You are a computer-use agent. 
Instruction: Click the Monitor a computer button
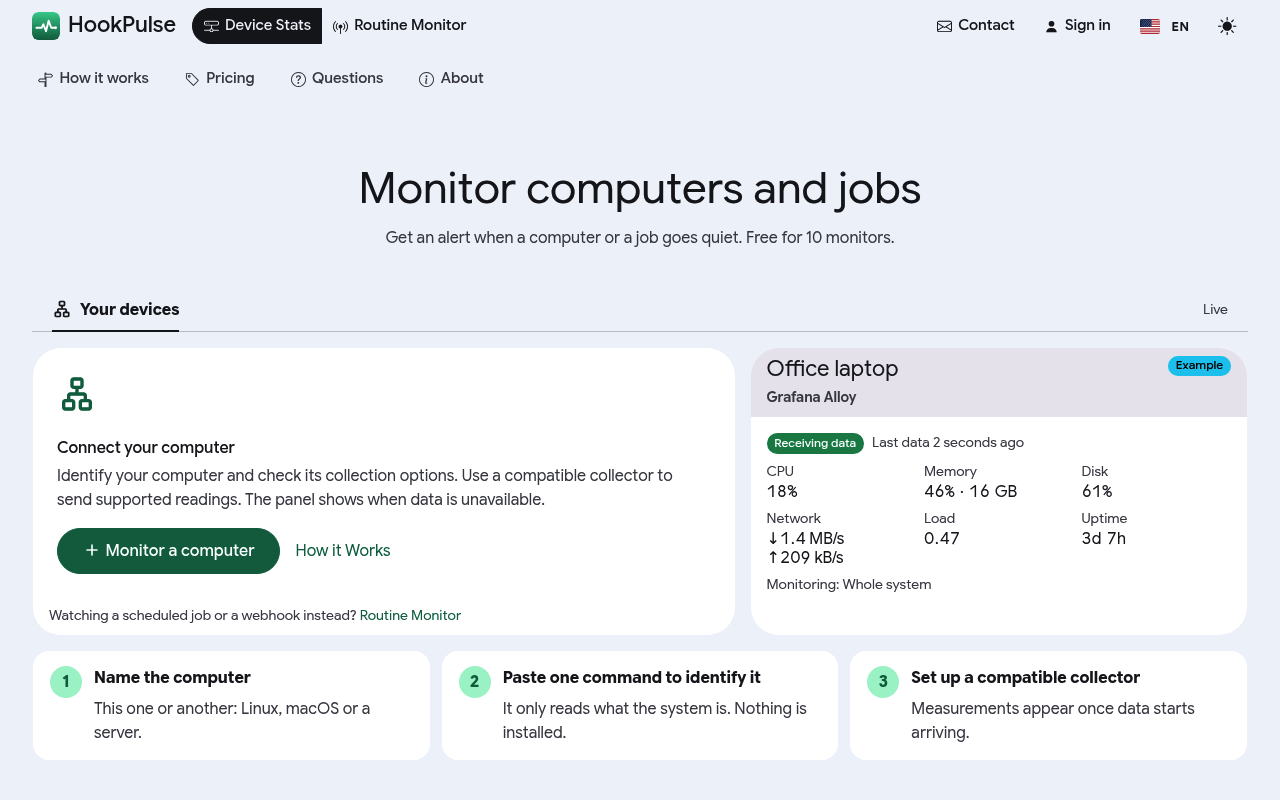[x=168, y=551]
